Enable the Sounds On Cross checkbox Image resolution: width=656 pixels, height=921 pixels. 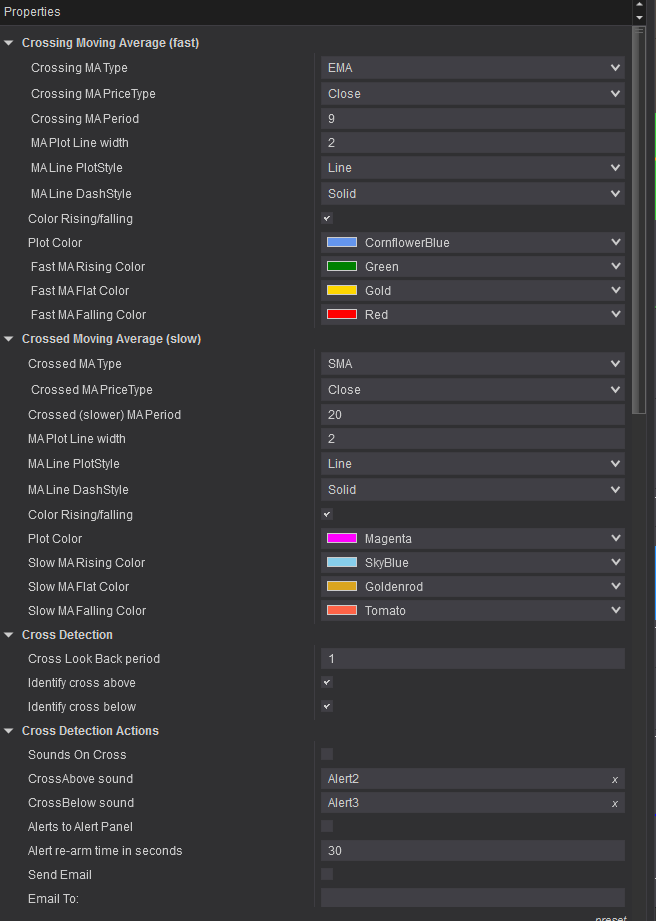(327, 754)
